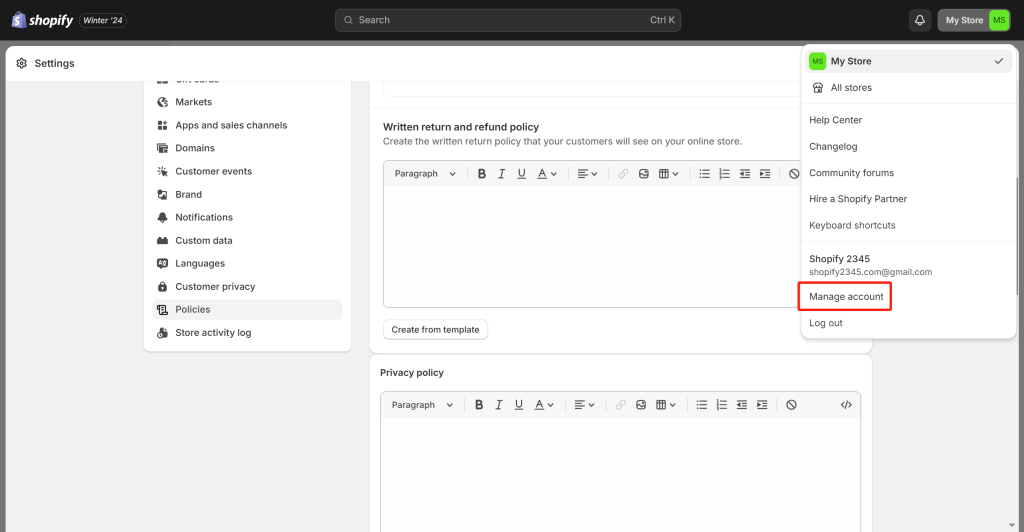Click Underline icon in return policy toolbar
The image size is (1024, 532).
(521, 174)
